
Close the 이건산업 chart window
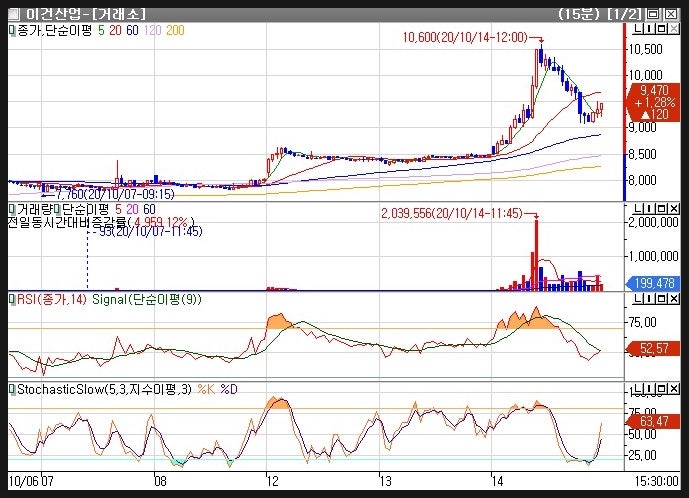point(671,14)
